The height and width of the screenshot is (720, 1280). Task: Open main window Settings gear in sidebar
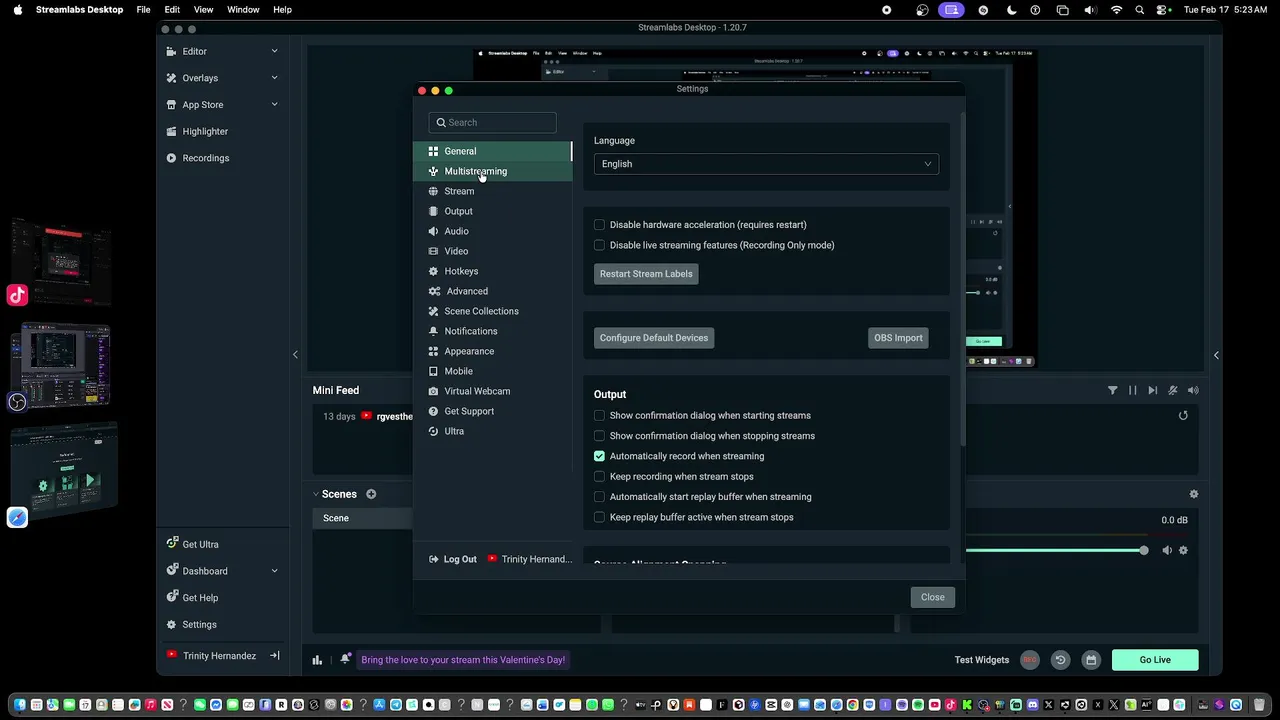tap(172, 624)
